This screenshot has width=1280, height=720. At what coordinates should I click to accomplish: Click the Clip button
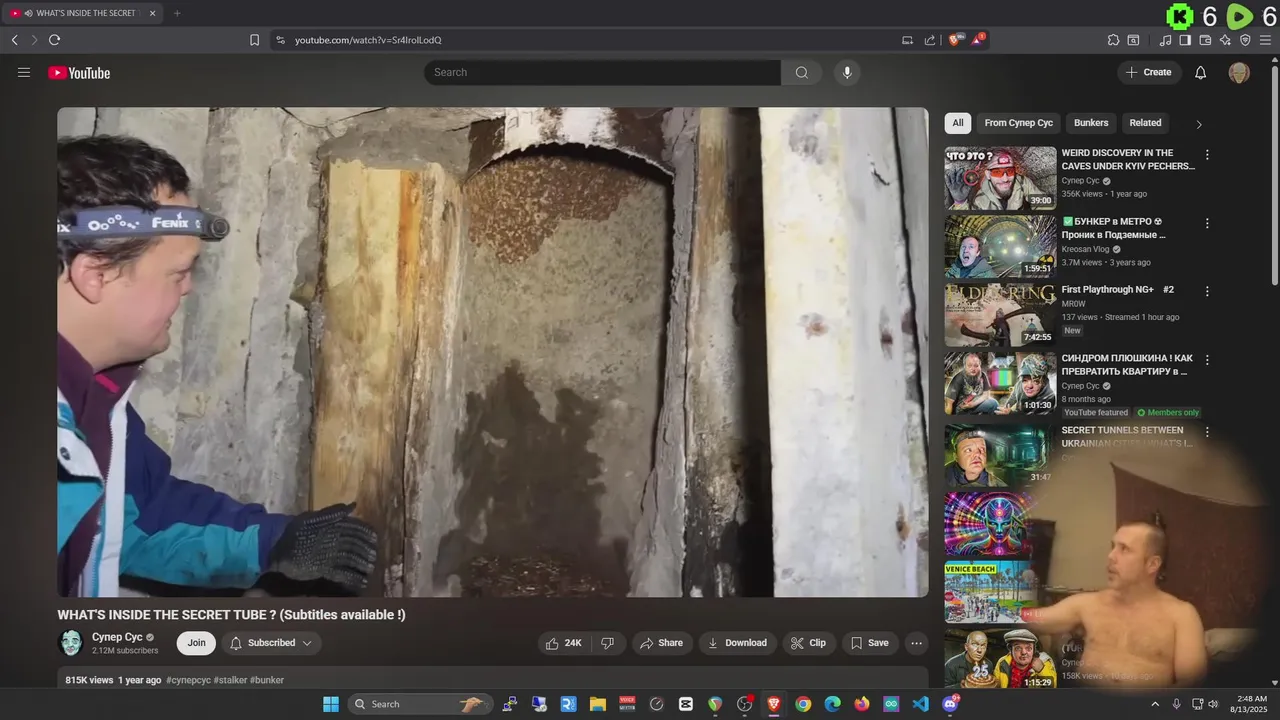pos(809,643)
